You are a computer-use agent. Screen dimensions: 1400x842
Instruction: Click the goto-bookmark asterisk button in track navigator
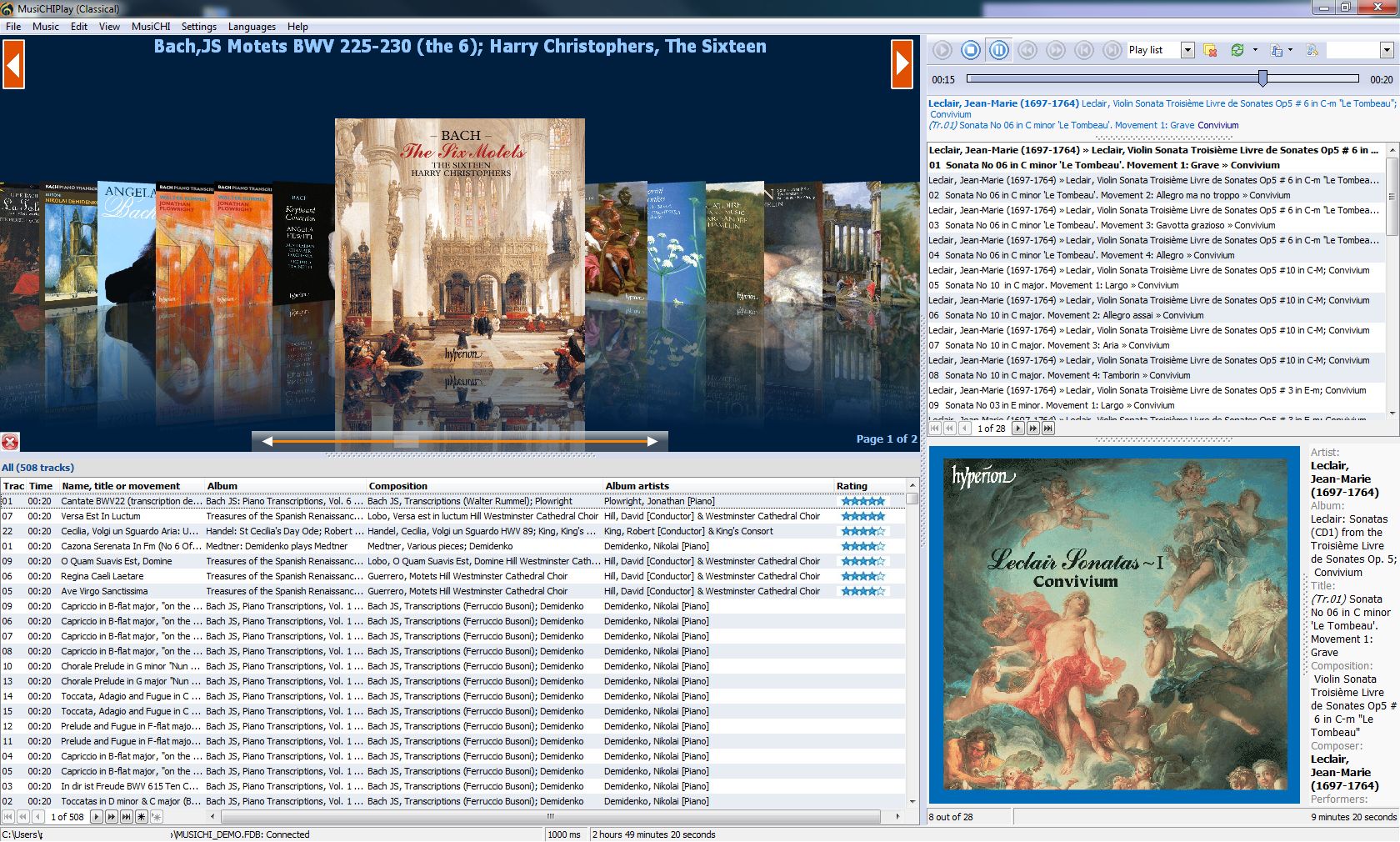click(157, 817)
